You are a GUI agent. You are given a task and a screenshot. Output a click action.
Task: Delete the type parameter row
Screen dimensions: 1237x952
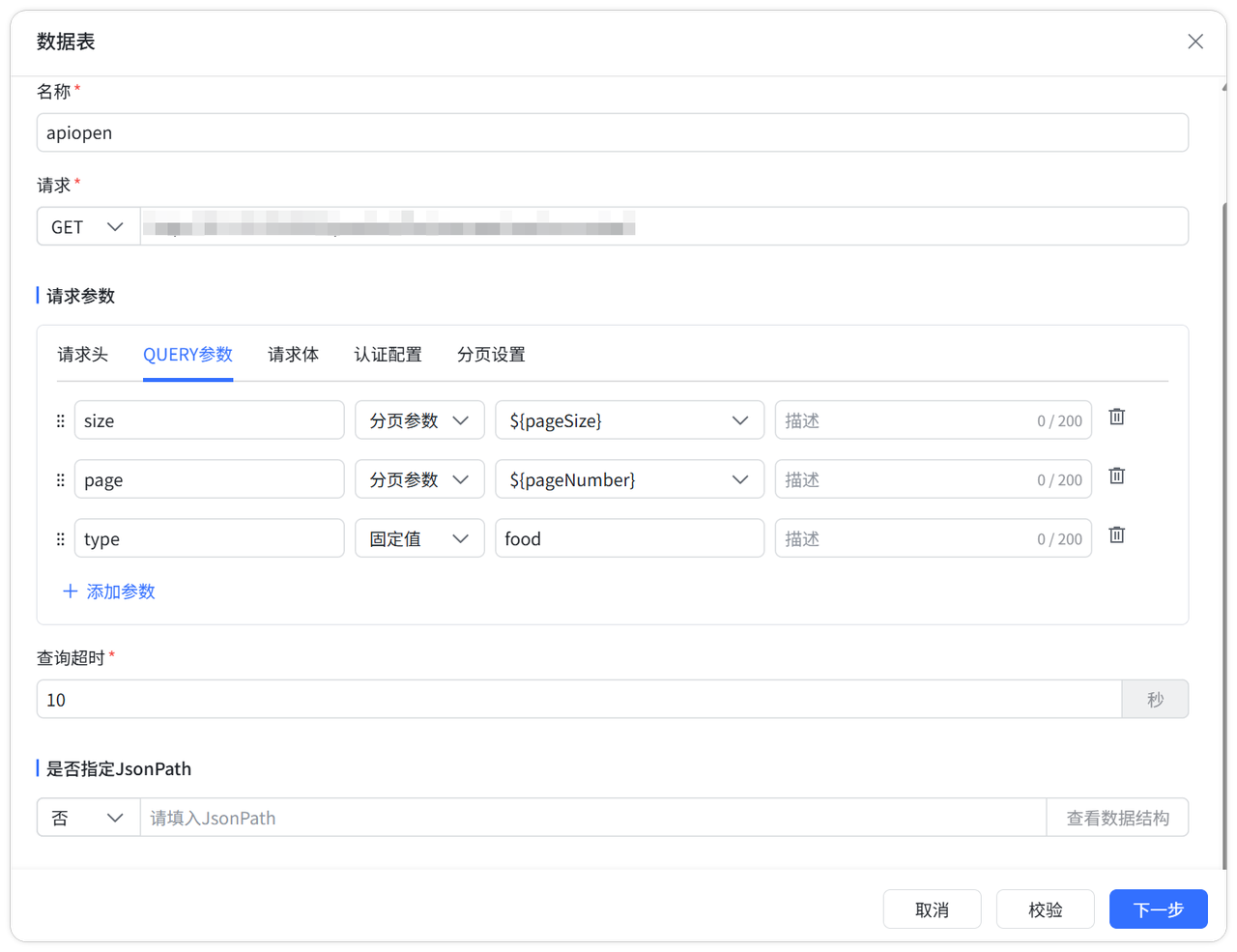[1116, 534]
